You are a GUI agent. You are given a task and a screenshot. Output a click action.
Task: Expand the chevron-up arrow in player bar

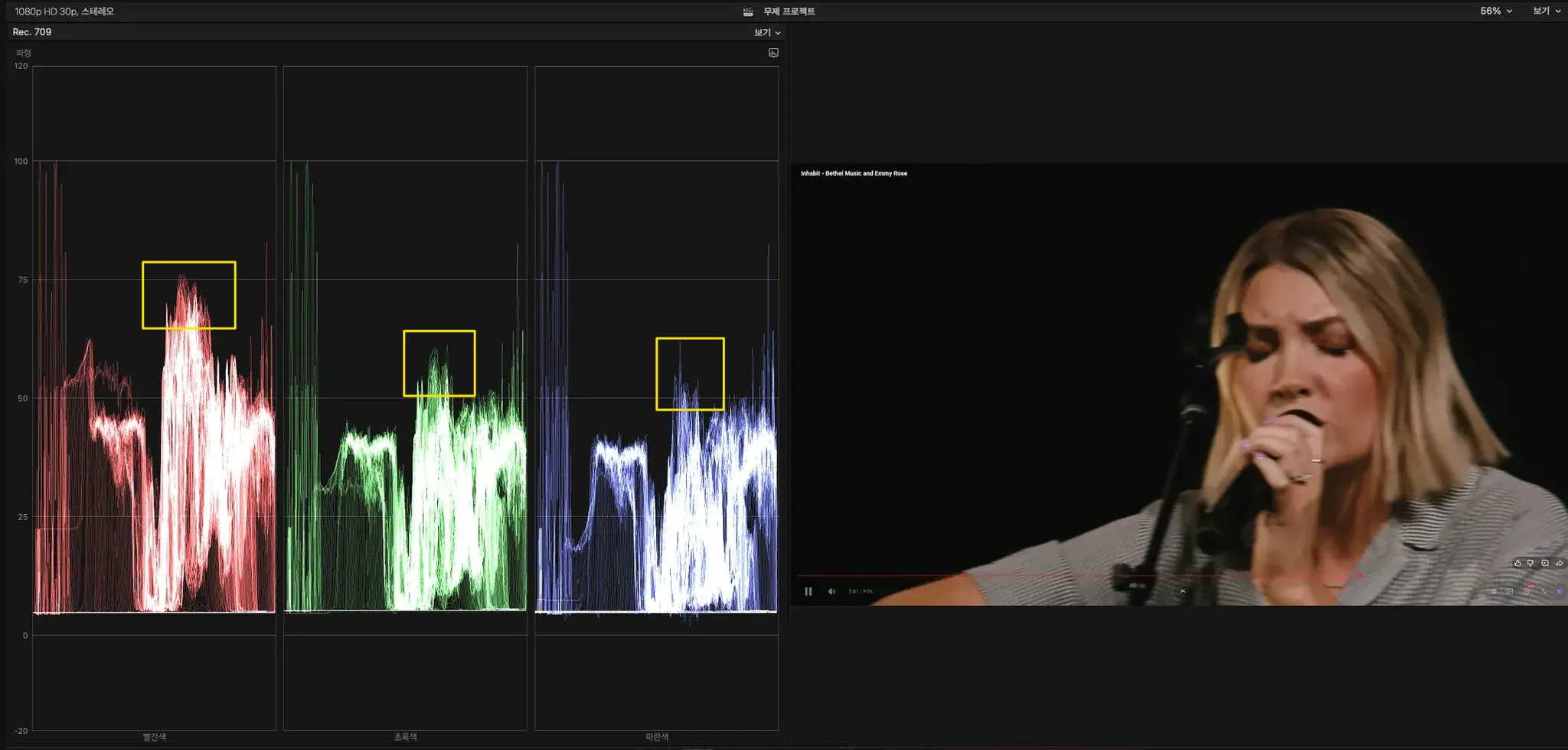pos(1182,591)
